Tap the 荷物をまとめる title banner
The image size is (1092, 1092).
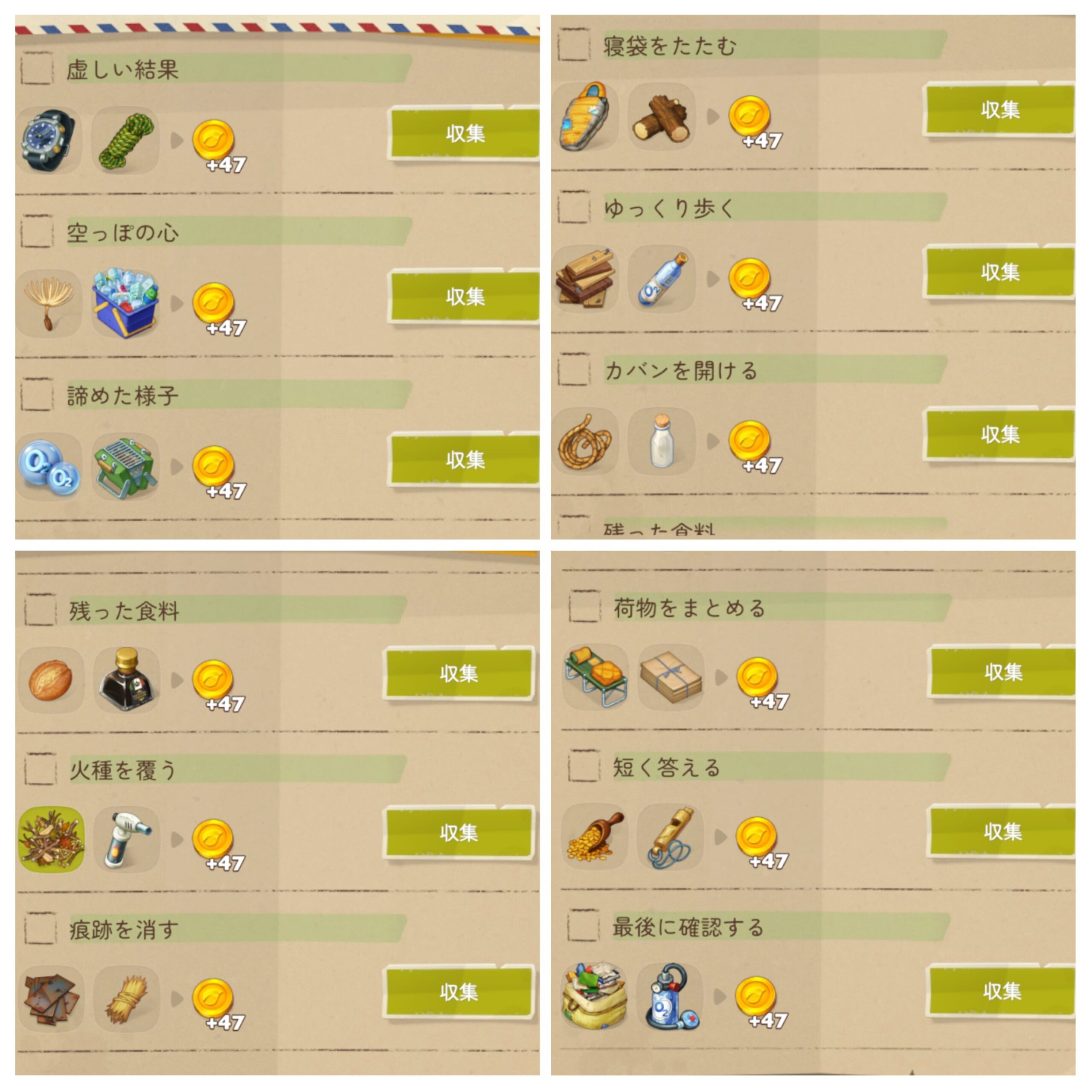click(x=781, y=608)
